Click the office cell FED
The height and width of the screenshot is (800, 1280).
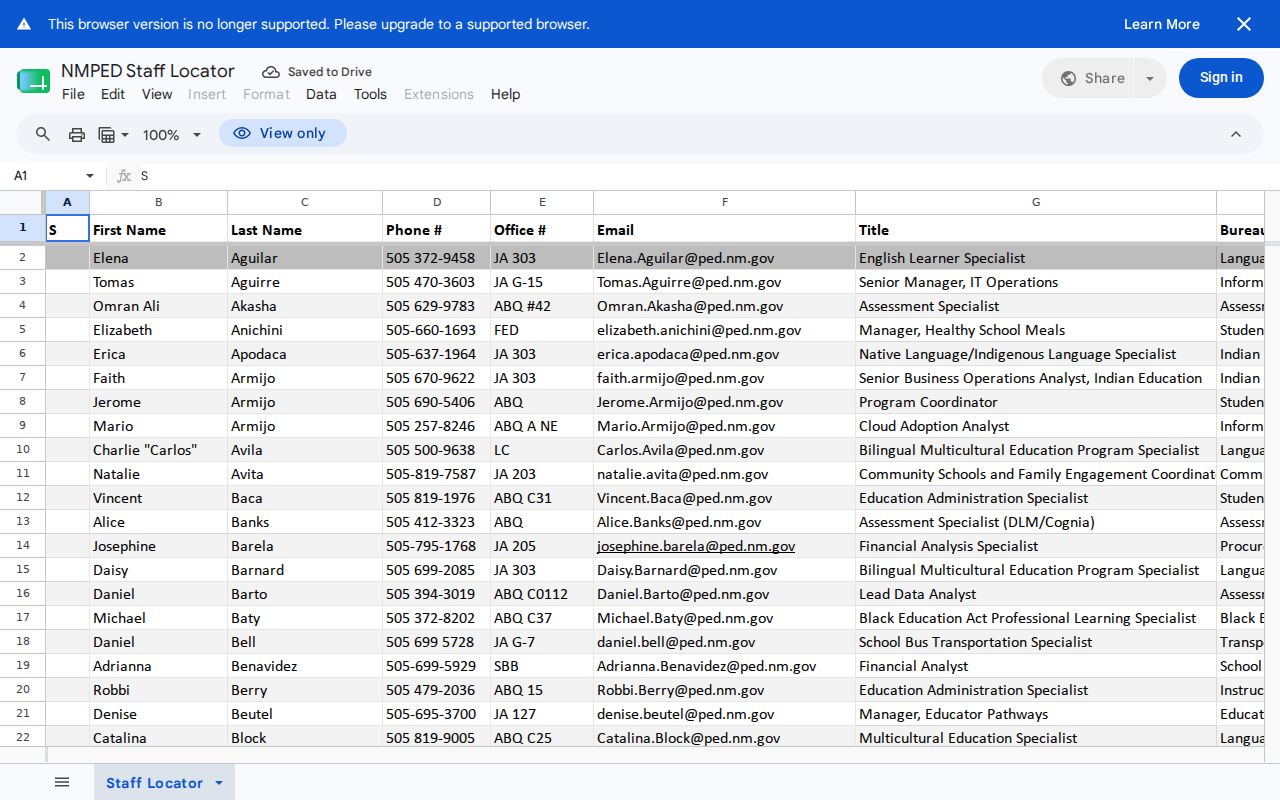click(x=542, y=330)
